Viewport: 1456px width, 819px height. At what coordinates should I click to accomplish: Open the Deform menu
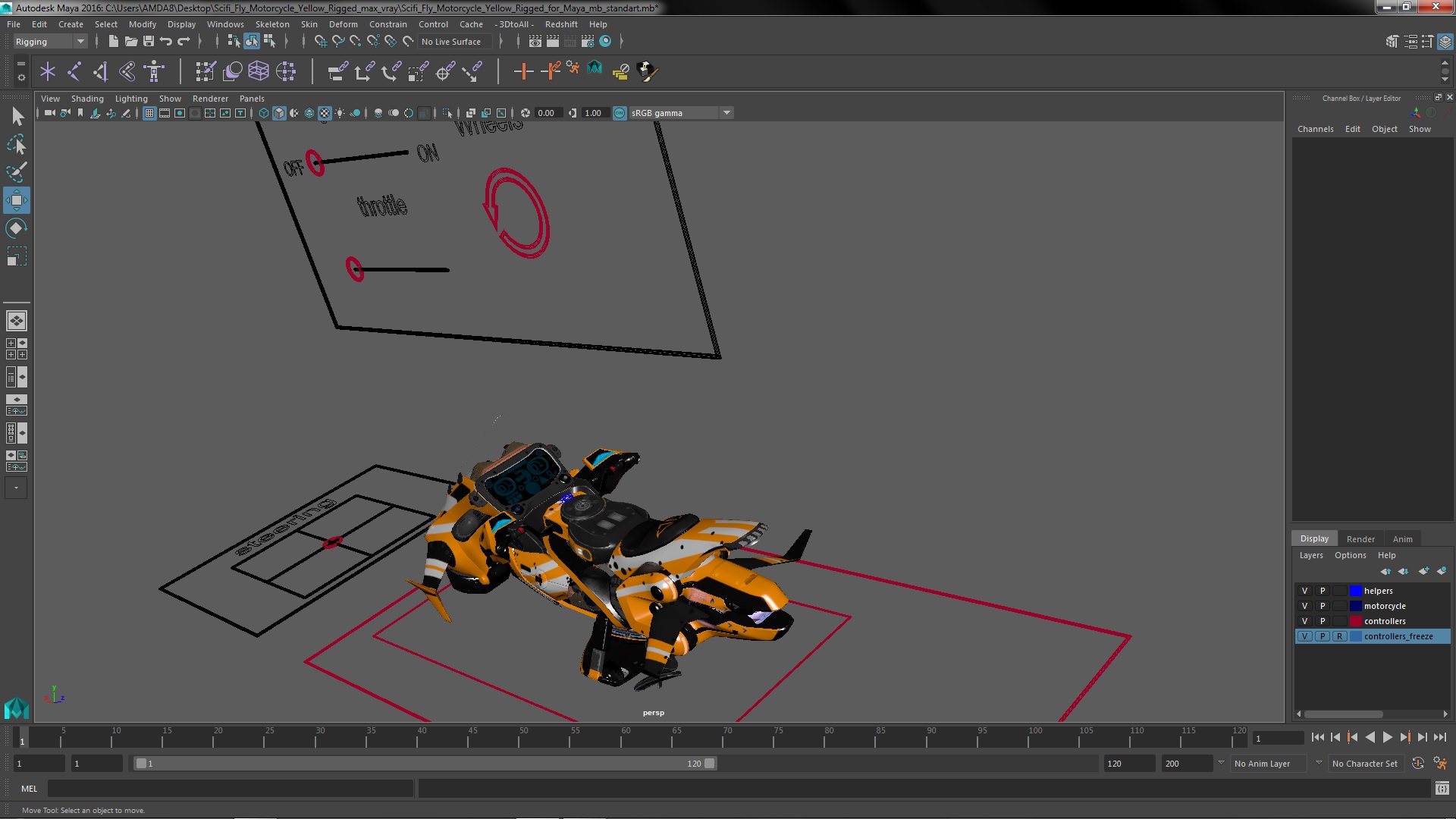click(x=344, y=24)
